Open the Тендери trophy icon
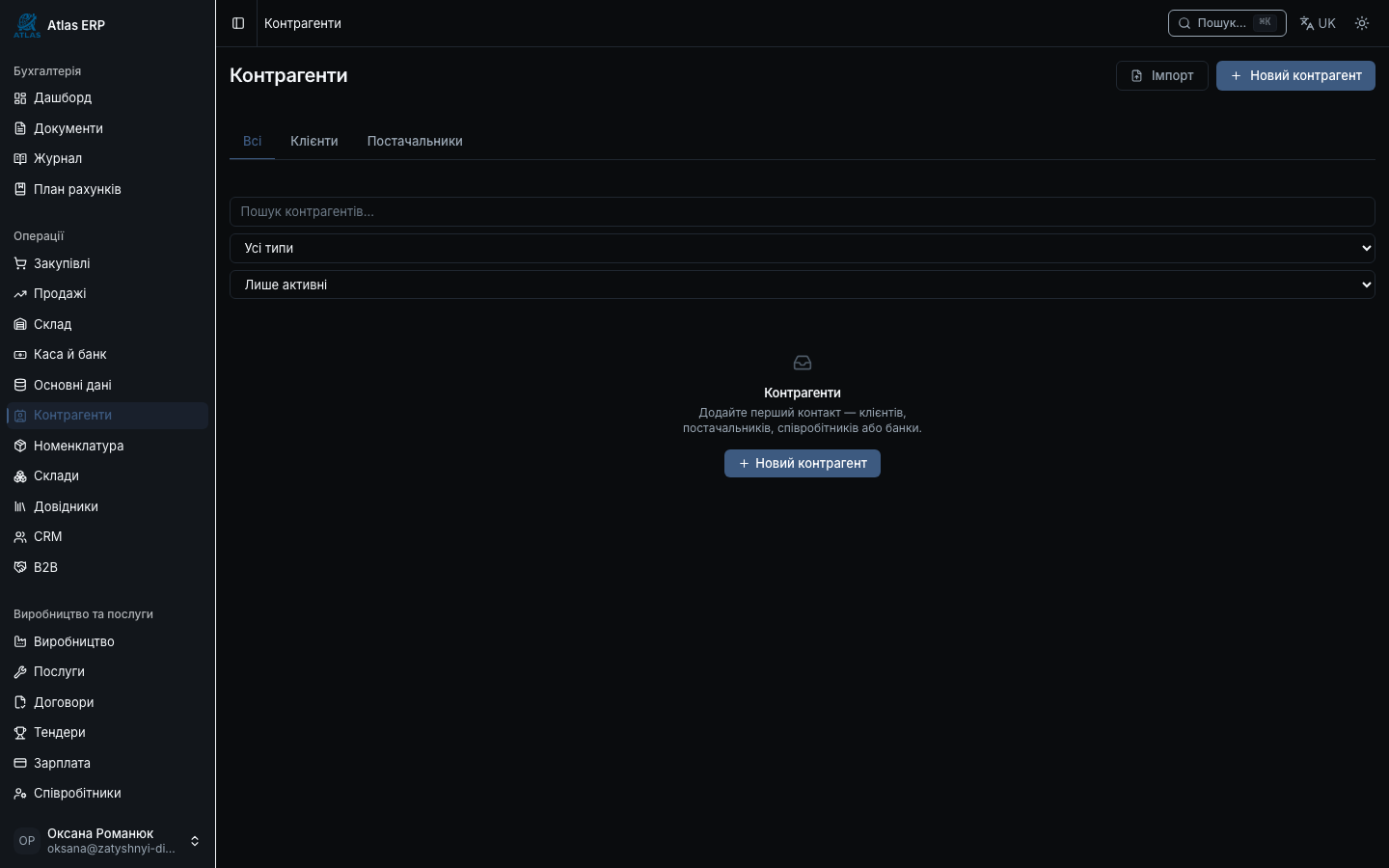Screen dimensions: 1389x868 (x=20, y=733)
